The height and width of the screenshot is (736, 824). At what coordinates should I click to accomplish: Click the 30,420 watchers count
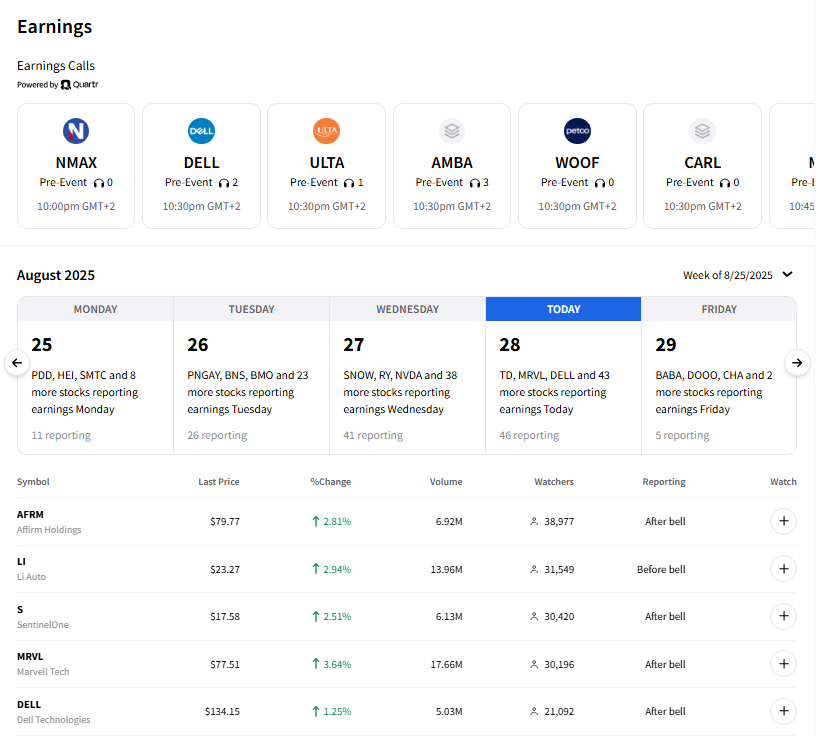pyautogui.click(x=559, y=617)
